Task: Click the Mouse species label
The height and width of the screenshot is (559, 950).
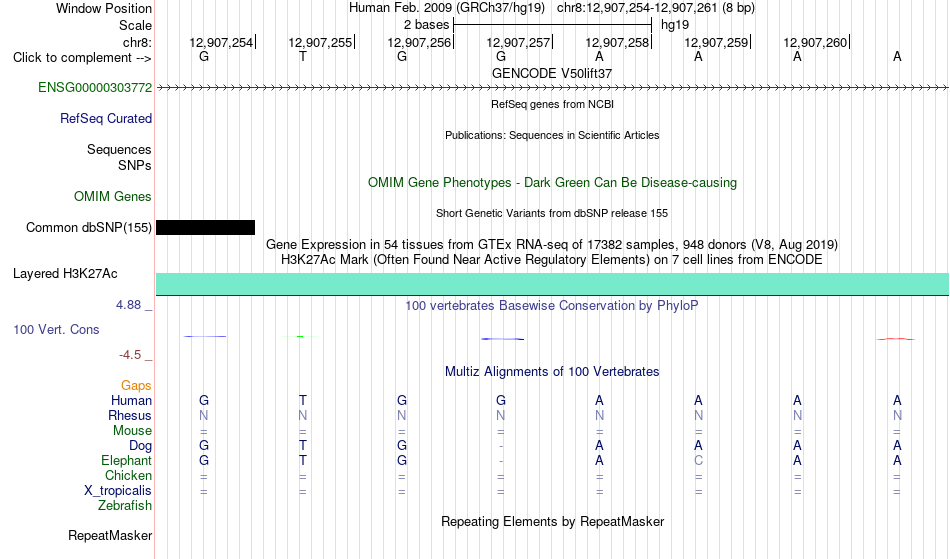Action: [132, 431]
